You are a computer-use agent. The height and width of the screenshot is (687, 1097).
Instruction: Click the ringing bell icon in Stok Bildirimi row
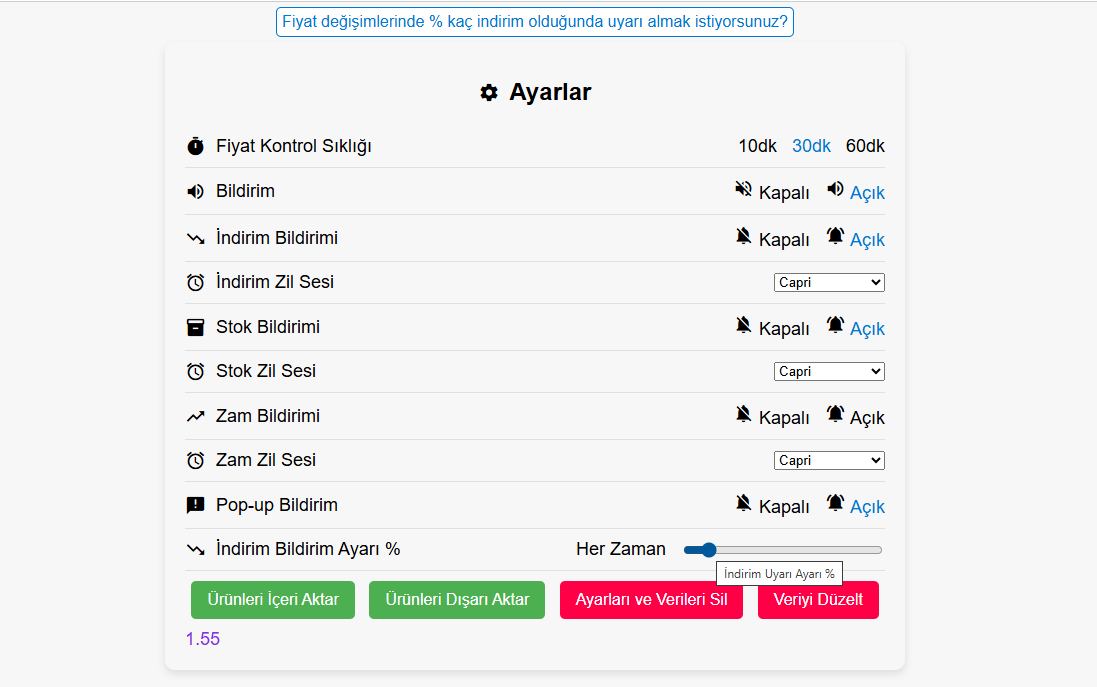point(835,325)
